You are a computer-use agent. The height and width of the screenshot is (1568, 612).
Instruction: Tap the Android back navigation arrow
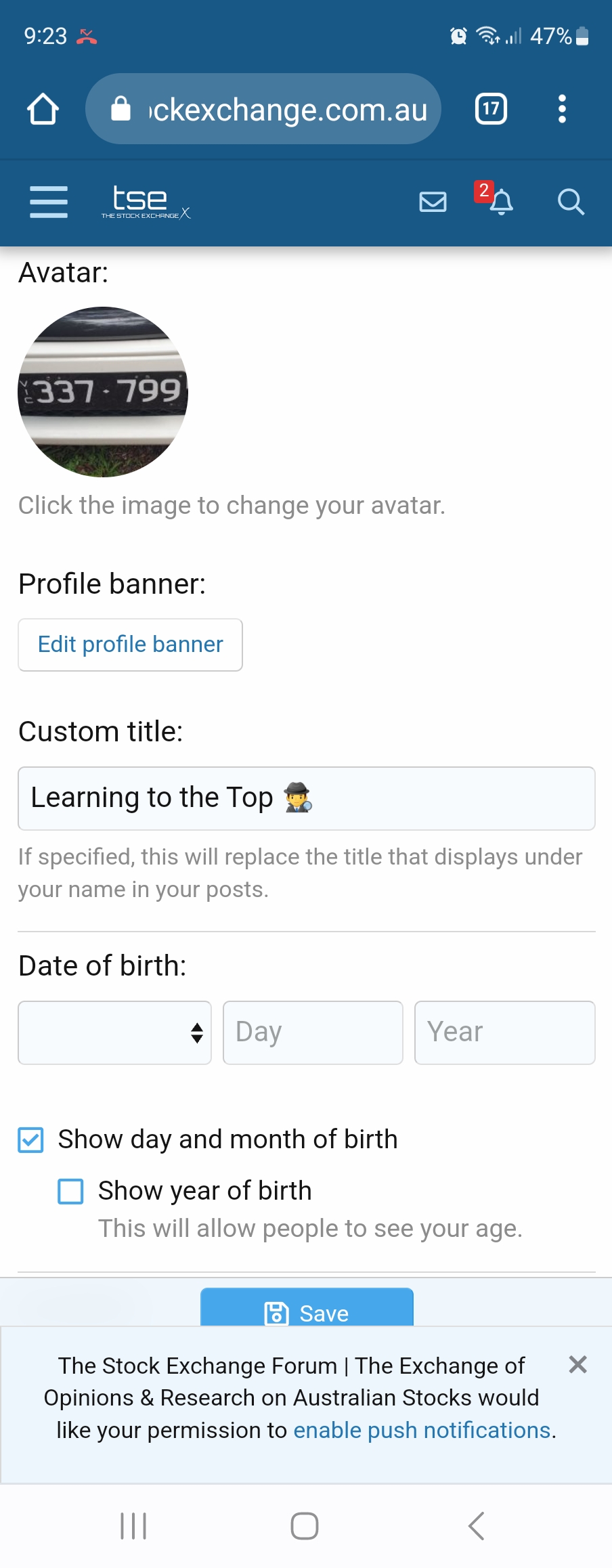[476, 1526]
